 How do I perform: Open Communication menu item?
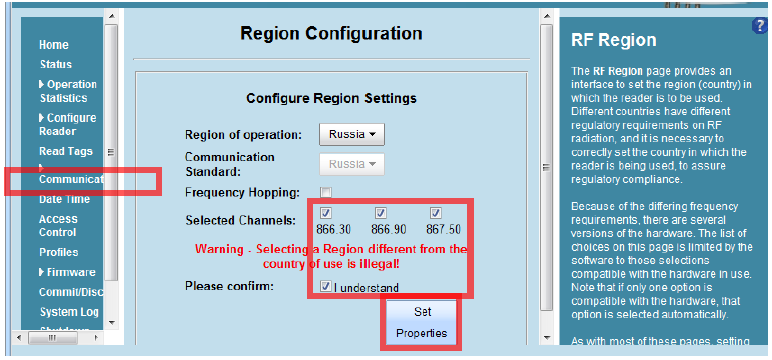click(71, 179)
